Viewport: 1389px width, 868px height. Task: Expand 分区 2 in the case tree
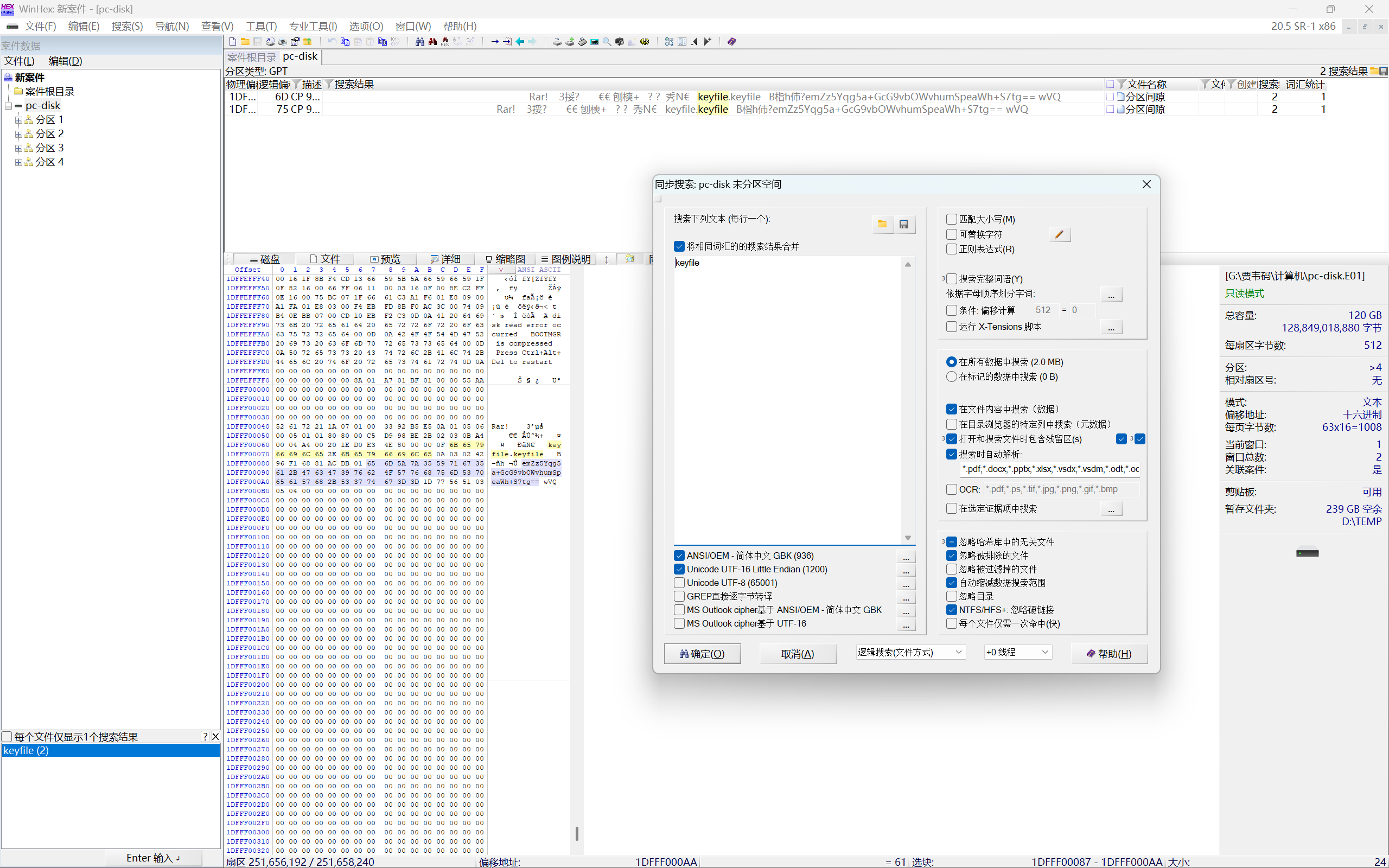18,134
